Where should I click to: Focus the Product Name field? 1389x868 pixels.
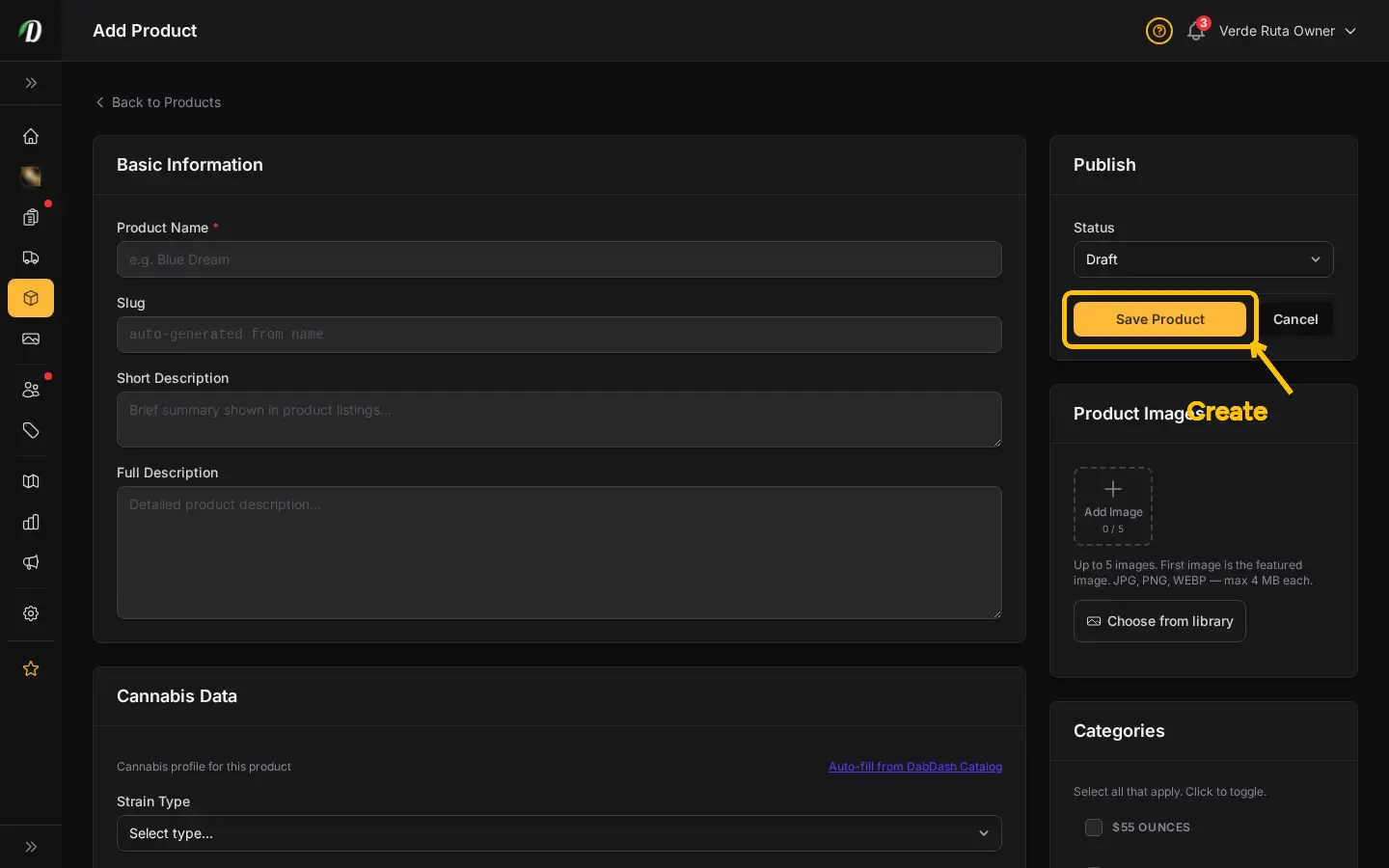pos(559,259)
